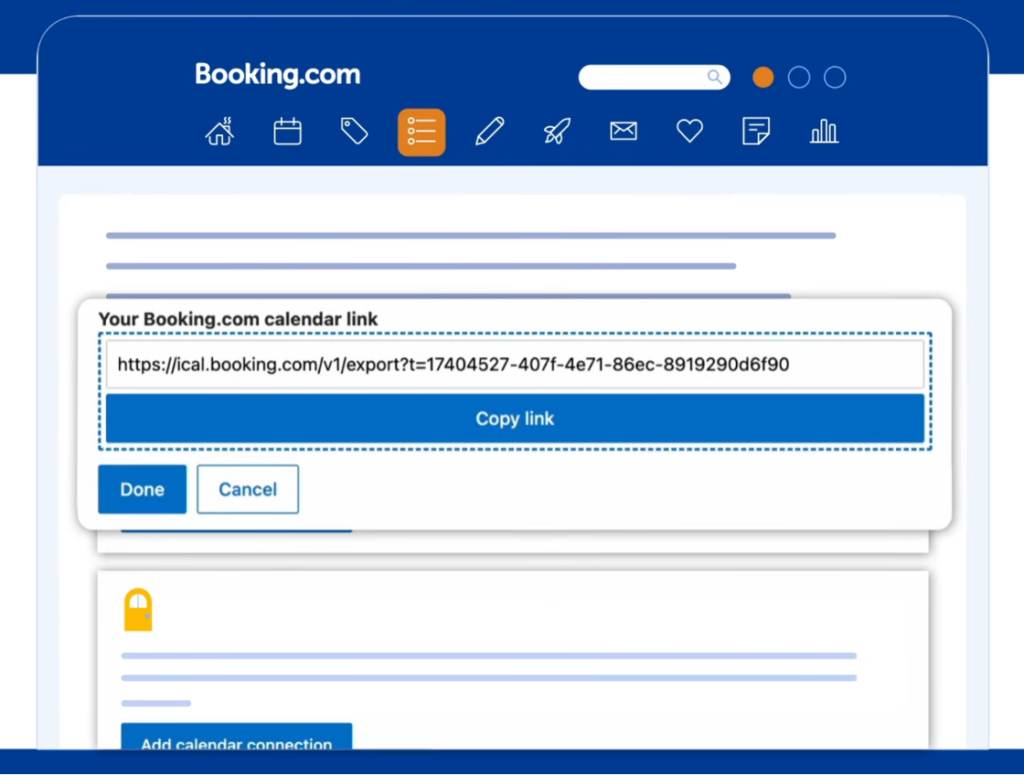This screenshot has height=775, width=1024.
Task: Click the yellow door icon
Action: pyautogui.click(x=138, y=610)
